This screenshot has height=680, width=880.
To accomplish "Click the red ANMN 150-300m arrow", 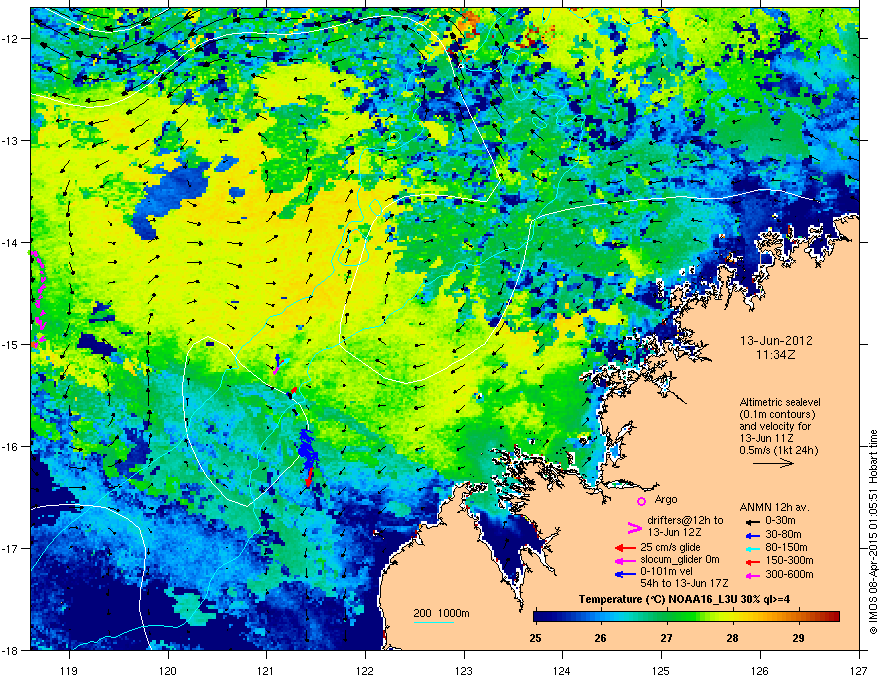I will pyautogui.click(x=751, y=561).
